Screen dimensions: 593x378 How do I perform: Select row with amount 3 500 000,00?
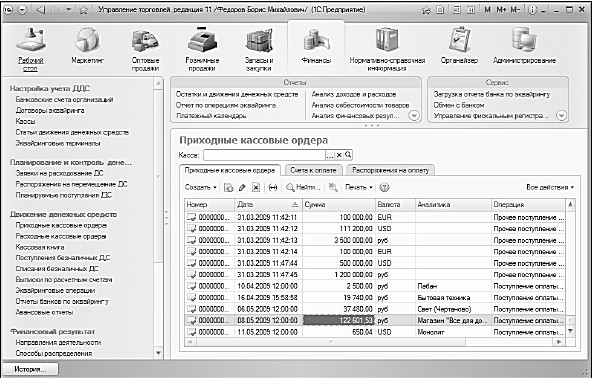[375, 240]
